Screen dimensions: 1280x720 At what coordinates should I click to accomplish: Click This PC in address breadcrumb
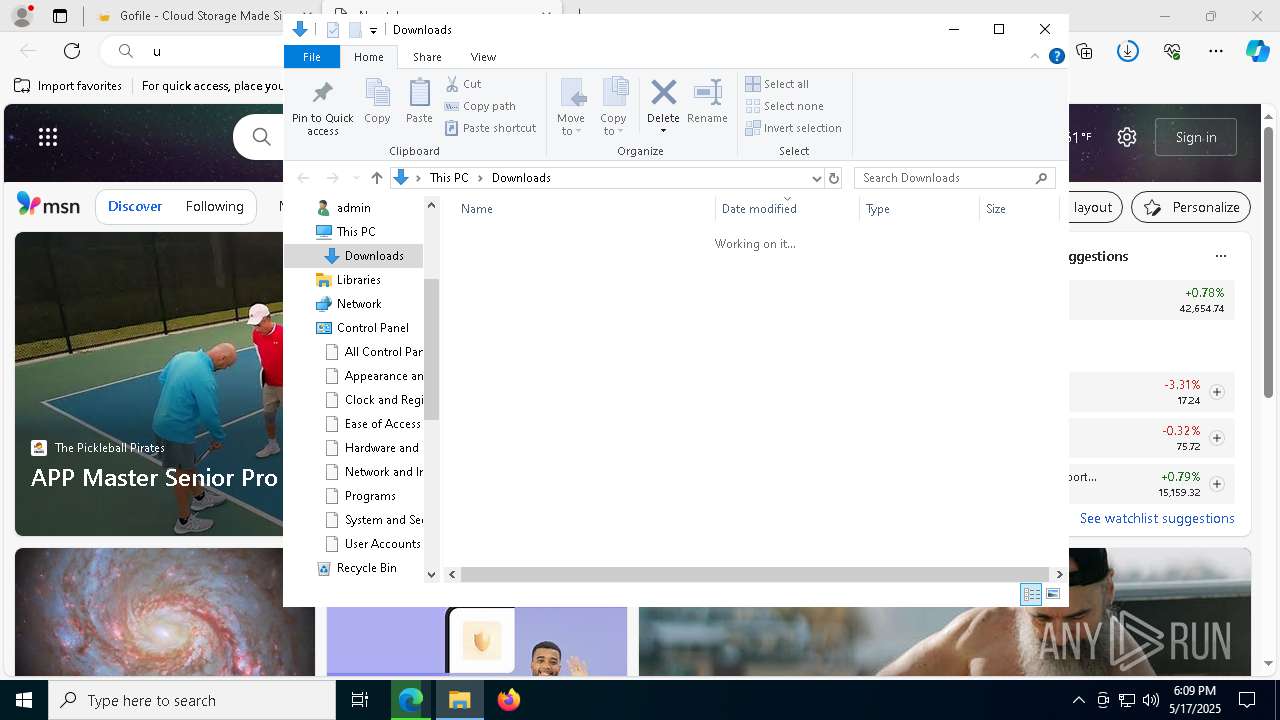(x=449, y=178)
